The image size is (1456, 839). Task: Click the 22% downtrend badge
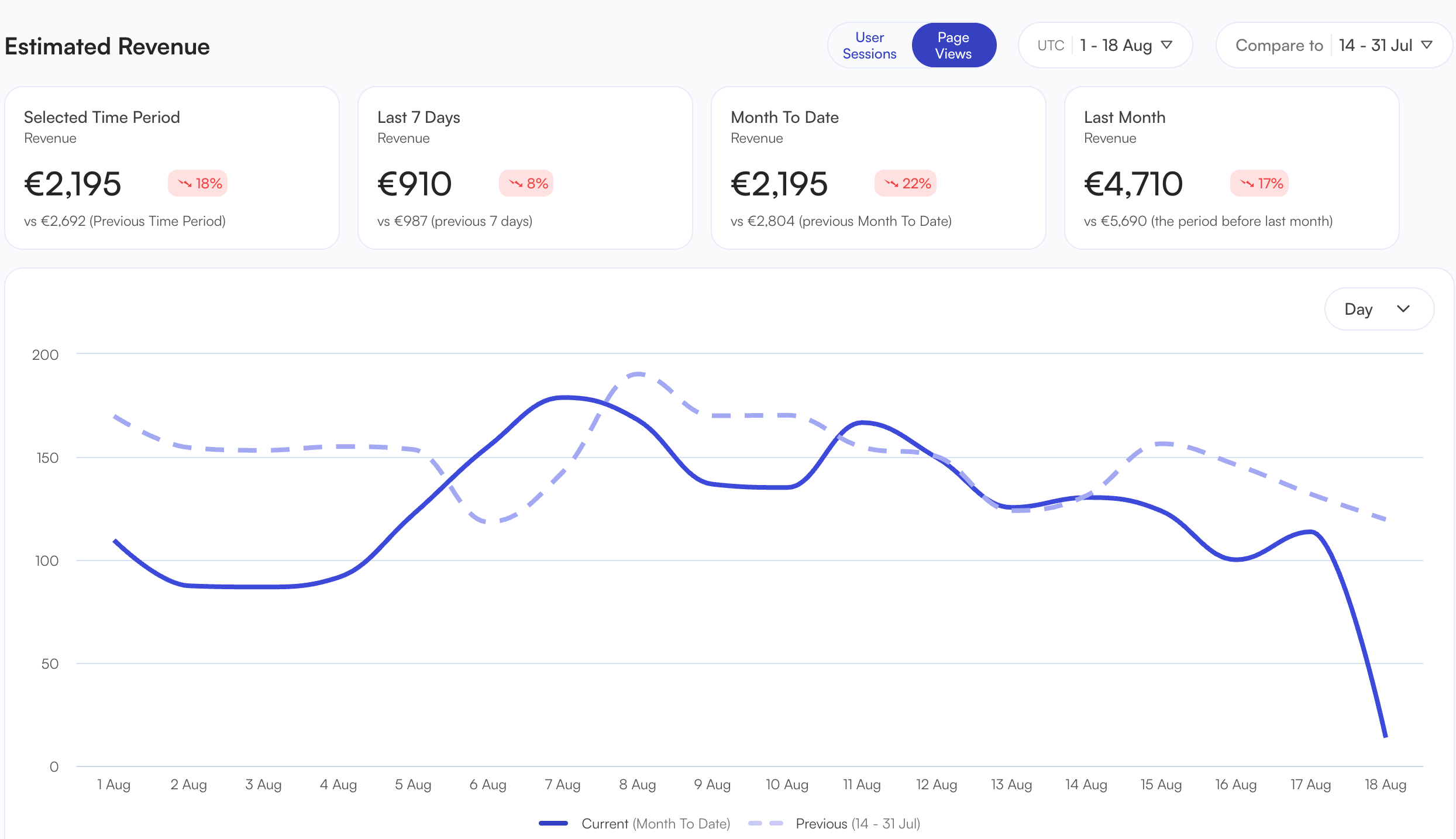pyautogui.click(x=906, y=184)
